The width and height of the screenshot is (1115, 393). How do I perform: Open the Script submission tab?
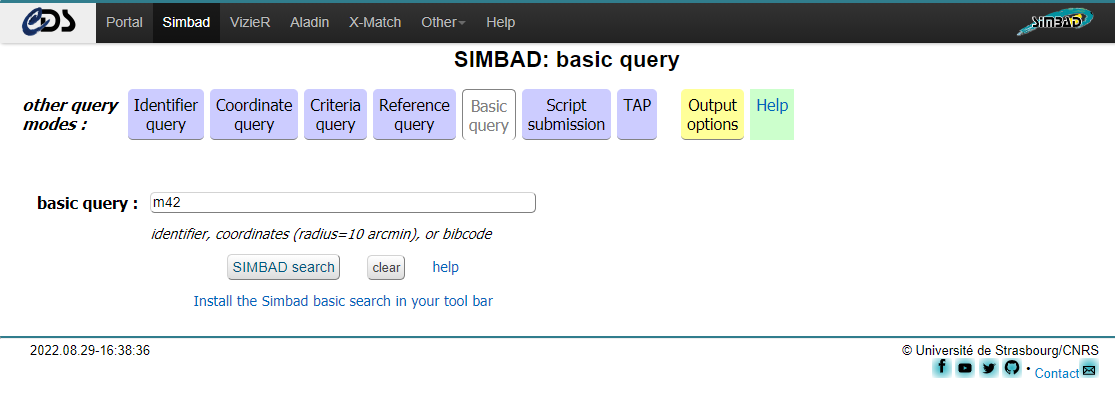[x=567, y=114]
